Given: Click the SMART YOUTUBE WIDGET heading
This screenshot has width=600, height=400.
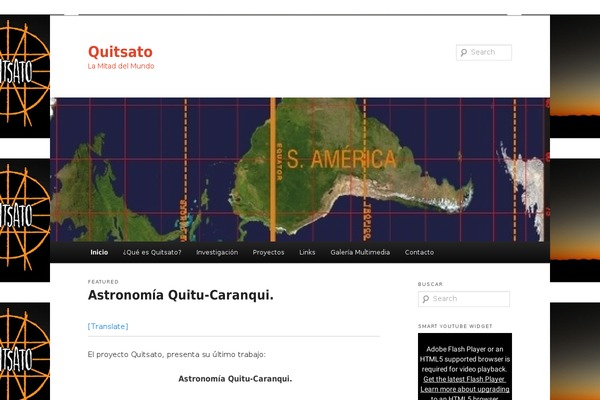Looking at the screenshot, I should pyautogui.click(x=455, y=326).
